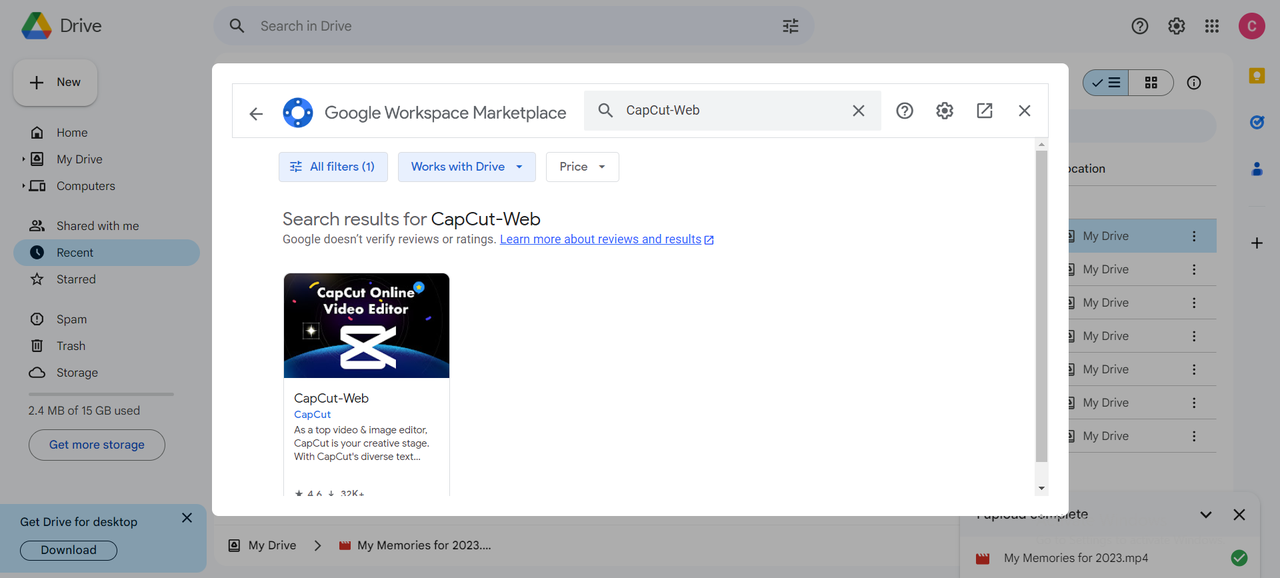This screenshot has width=1280, height=578.
Task: Go to Home in Drive sidebar
Action: coord(72,133)
